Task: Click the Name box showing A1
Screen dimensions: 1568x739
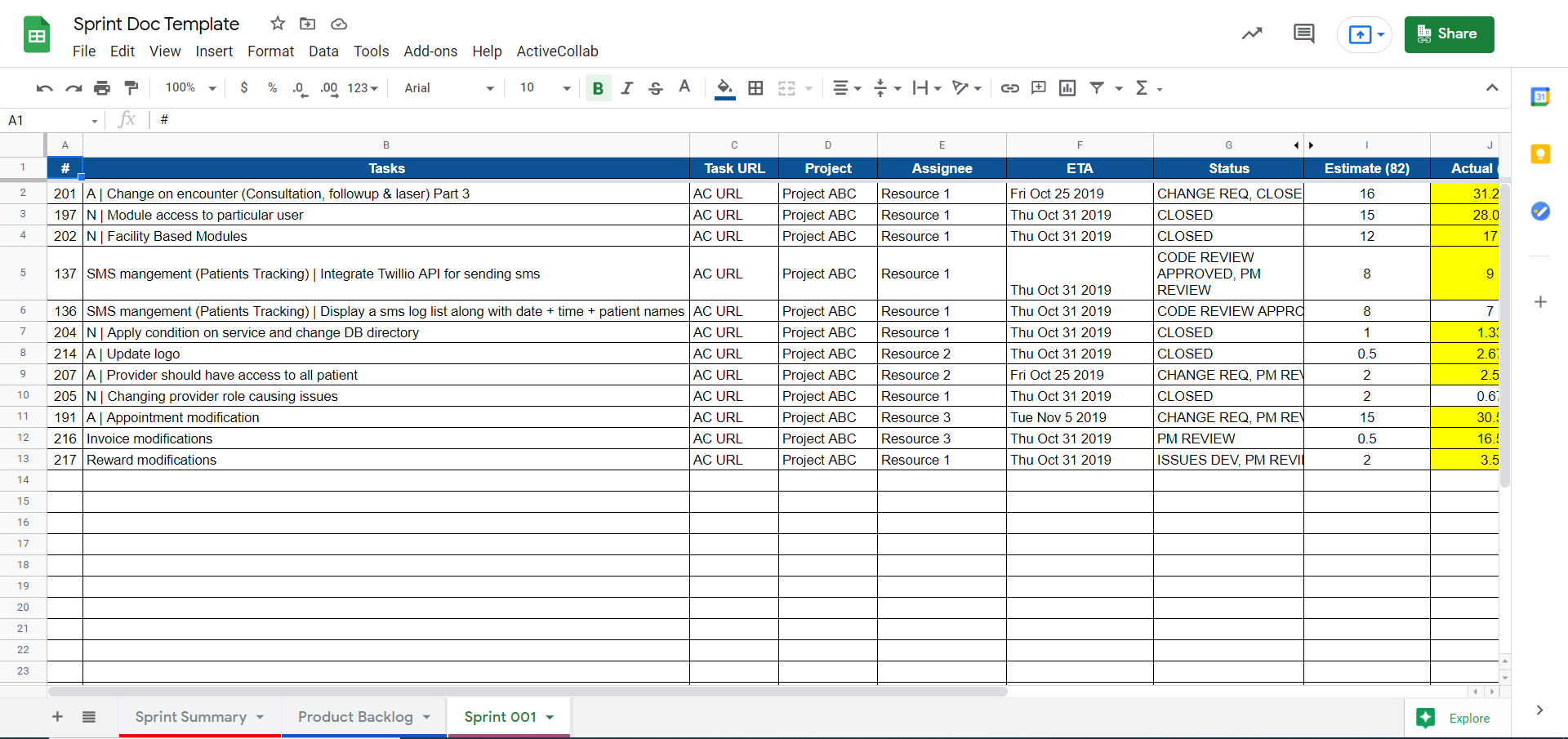Action: point(52,121)
